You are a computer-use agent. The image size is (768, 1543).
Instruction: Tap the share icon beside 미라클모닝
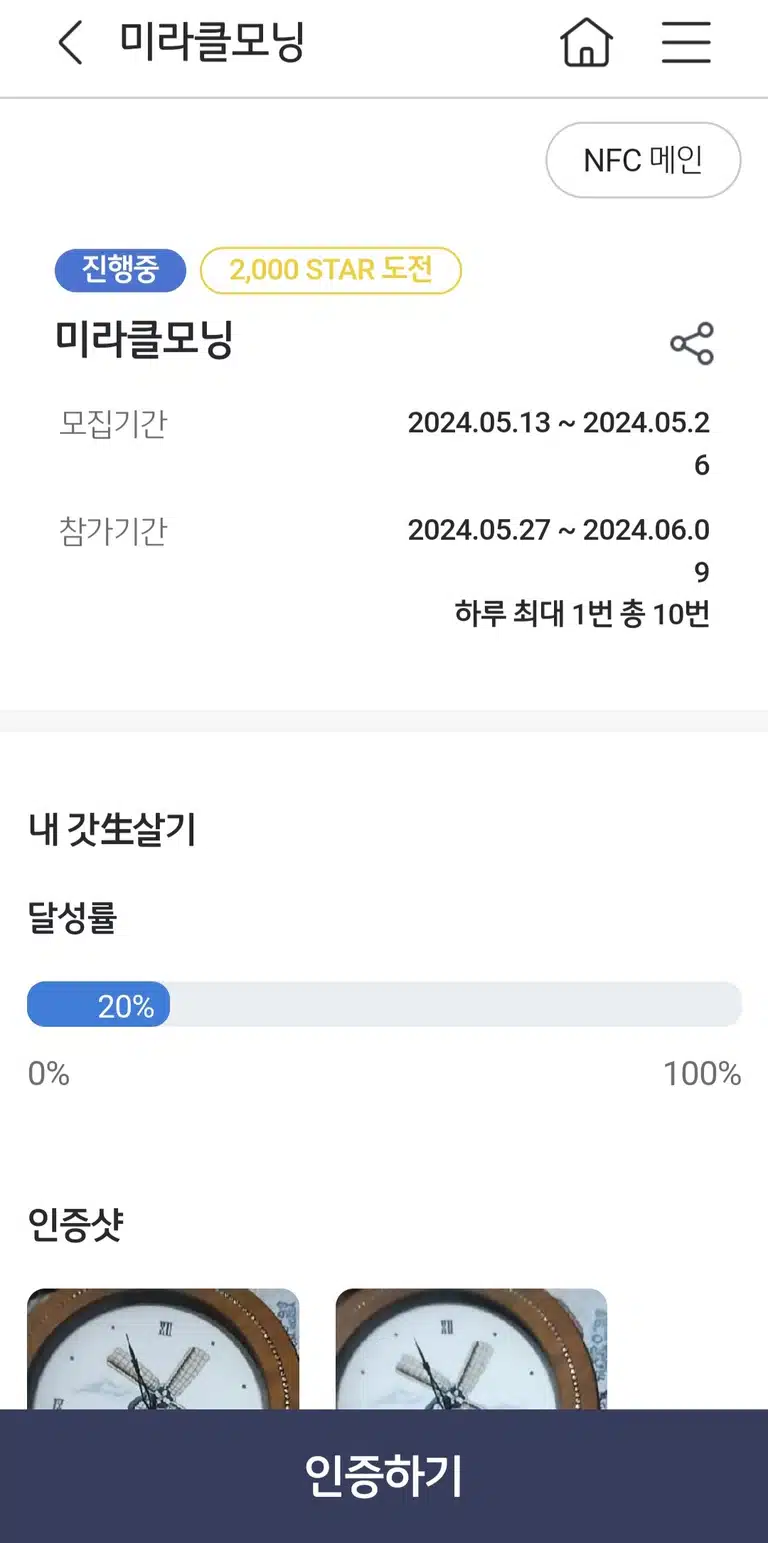coord(692,343)
